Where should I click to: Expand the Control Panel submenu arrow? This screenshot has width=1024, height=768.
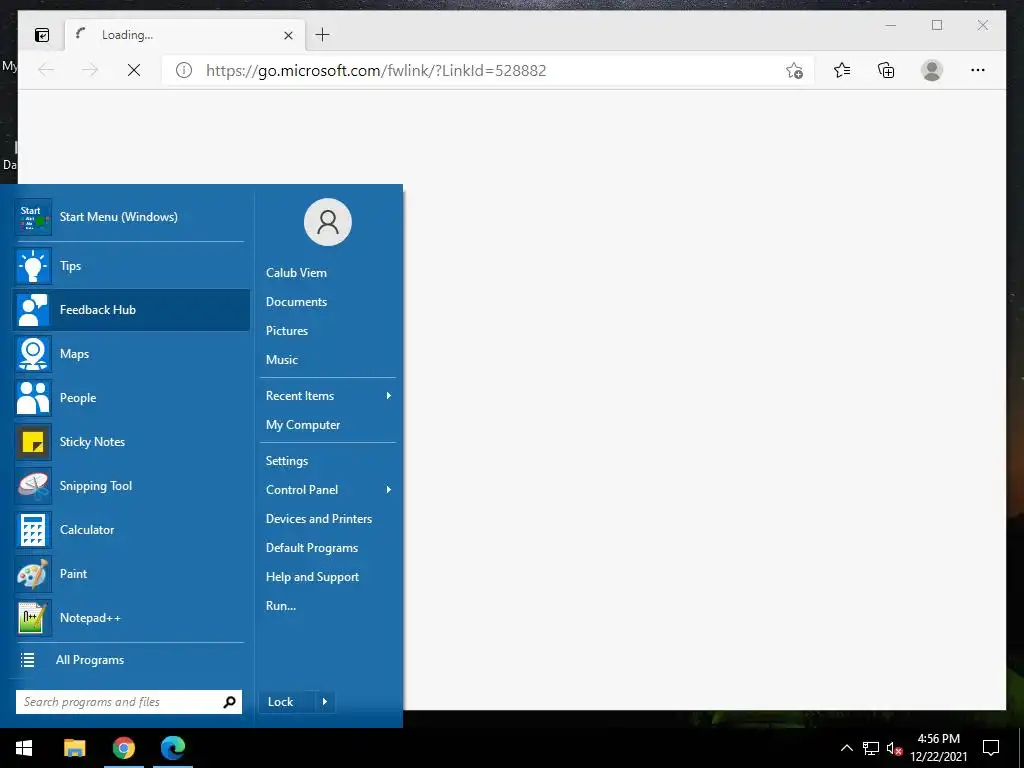click(389, 490)
